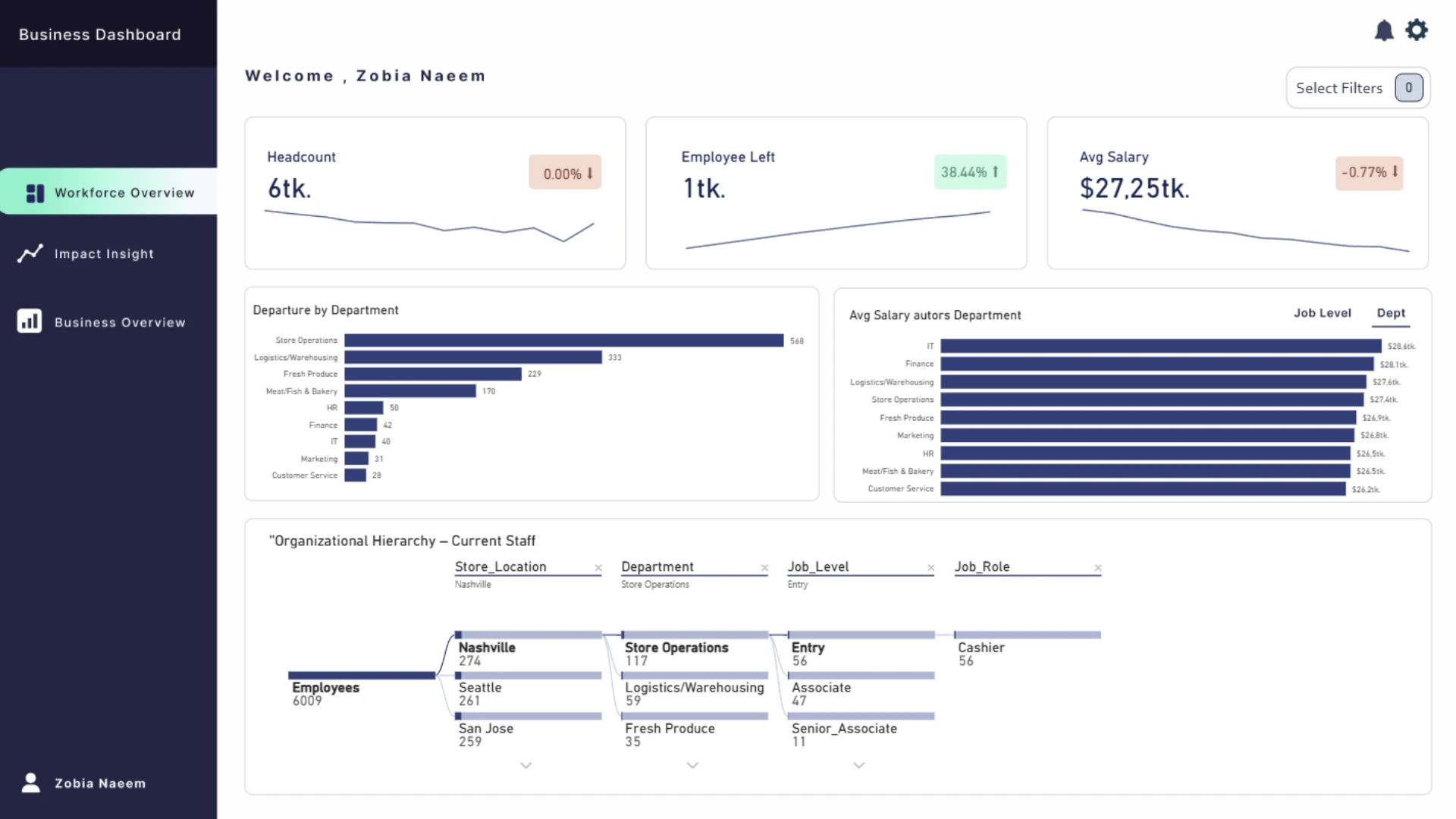Click the Zobia Naeem user profile icon
1456x819 pixels.
click(31, 783)
